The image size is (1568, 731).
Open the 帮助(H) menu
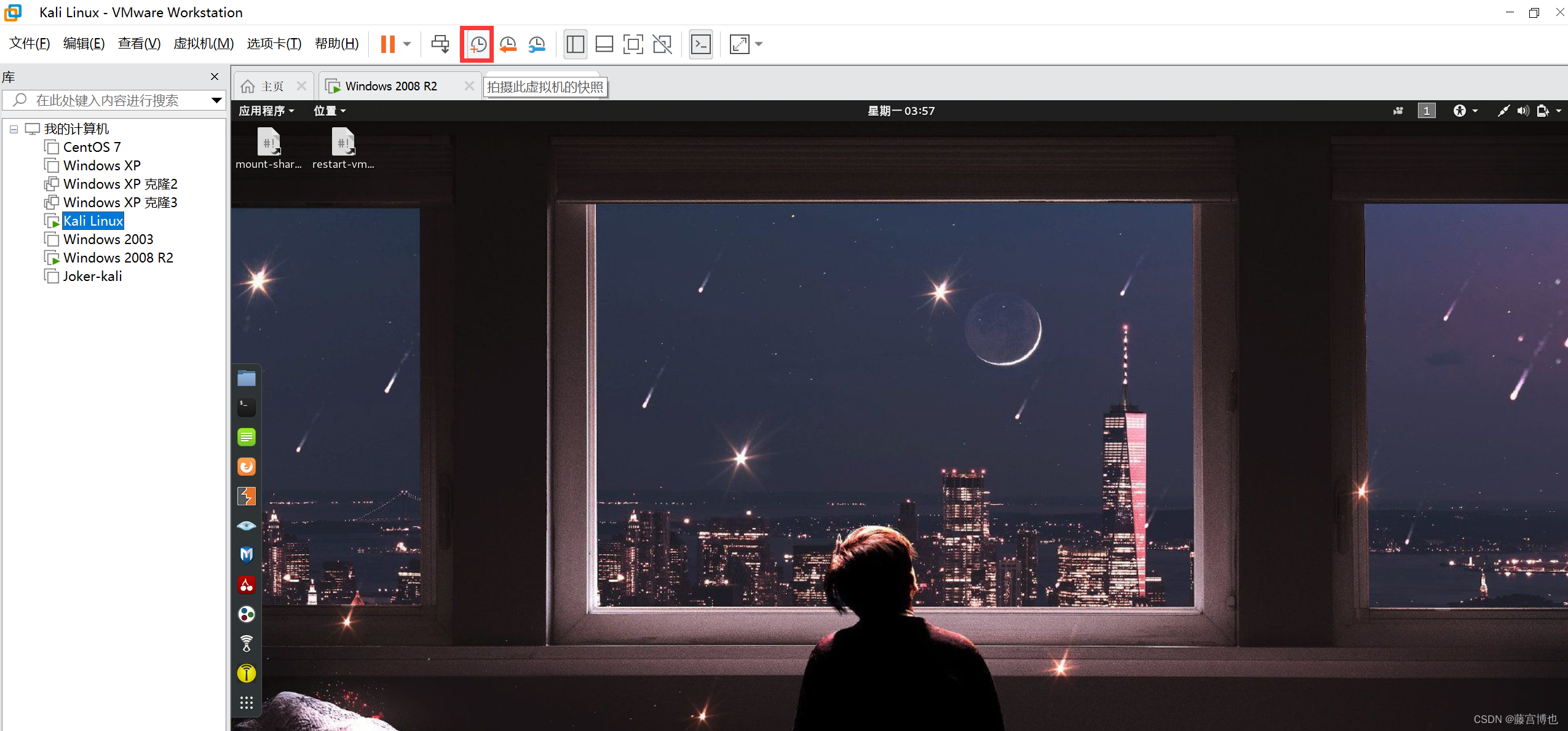[336, 44]
